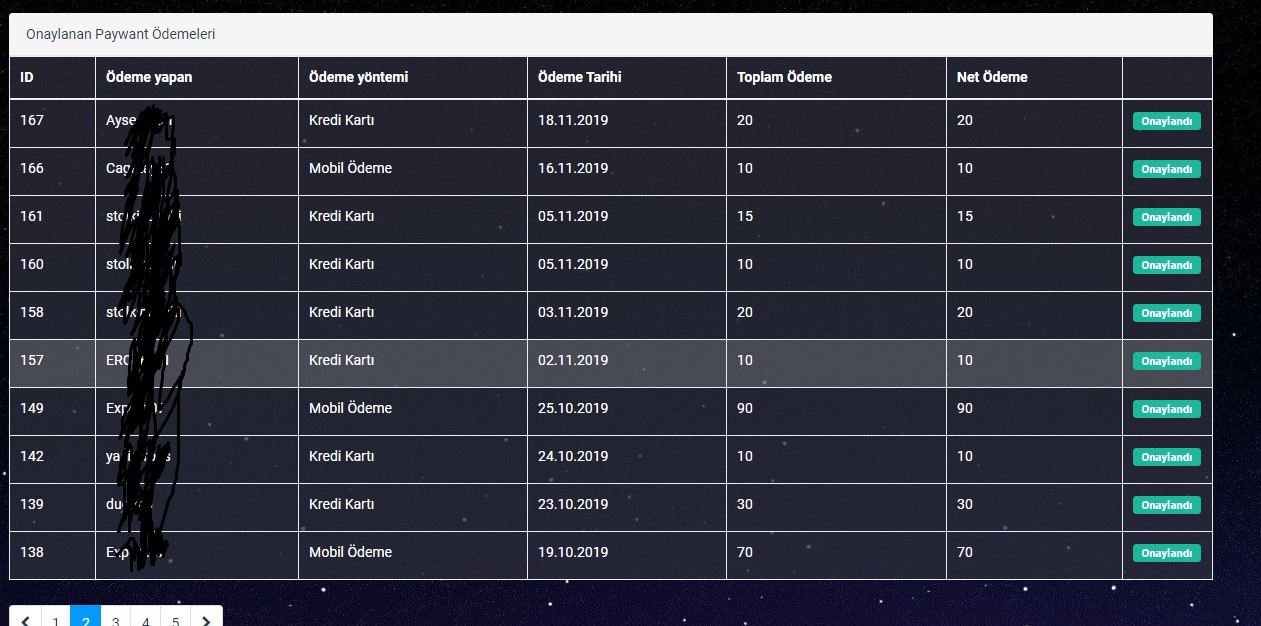This screenshot has height=626, width=1261.
Task: Click the Onaylanan Paywant Ödemeleri panel title
Action: pos(121,34)
